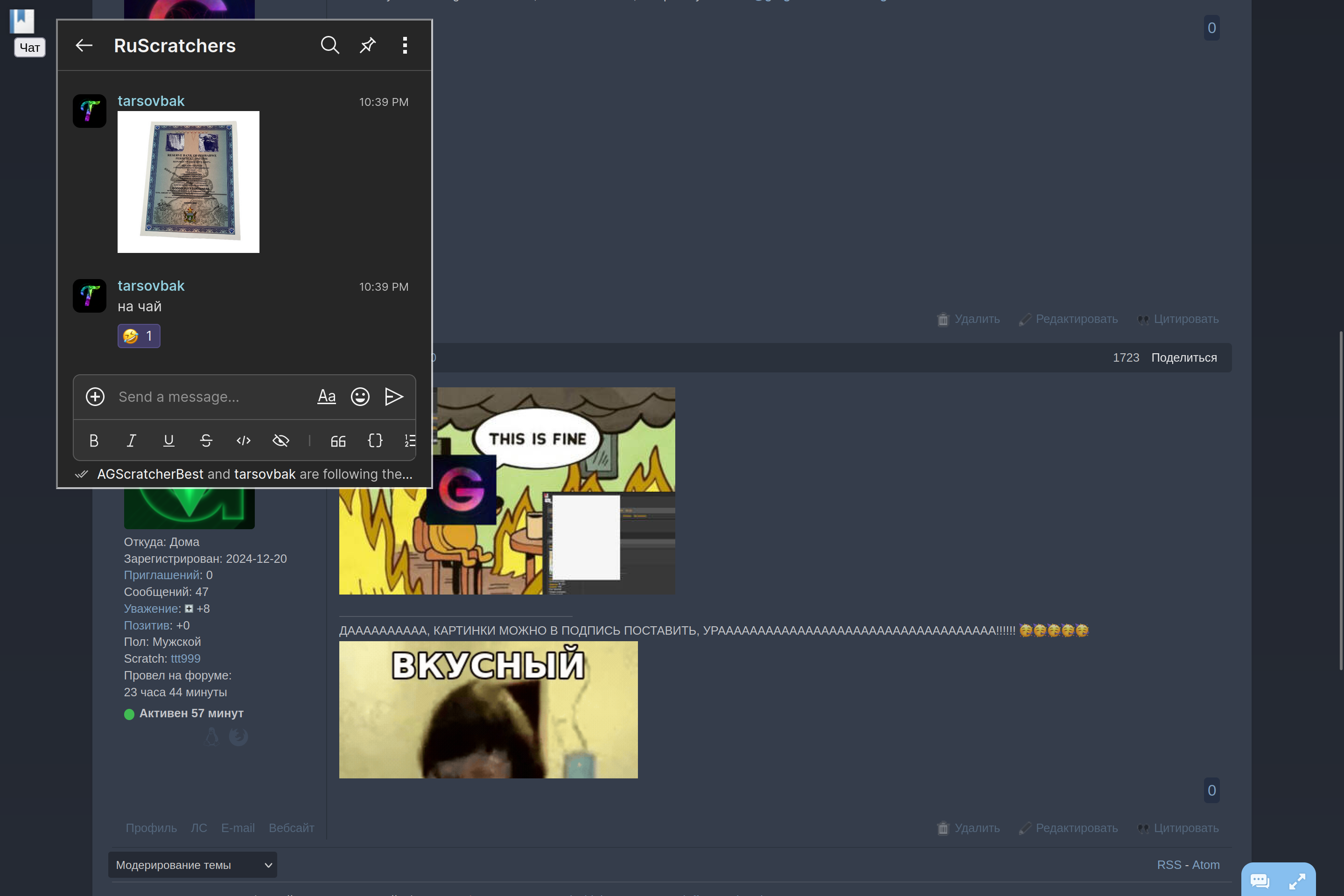
Task: Click the back arrow in RuScratchers chat
Action: click(84, 46)
